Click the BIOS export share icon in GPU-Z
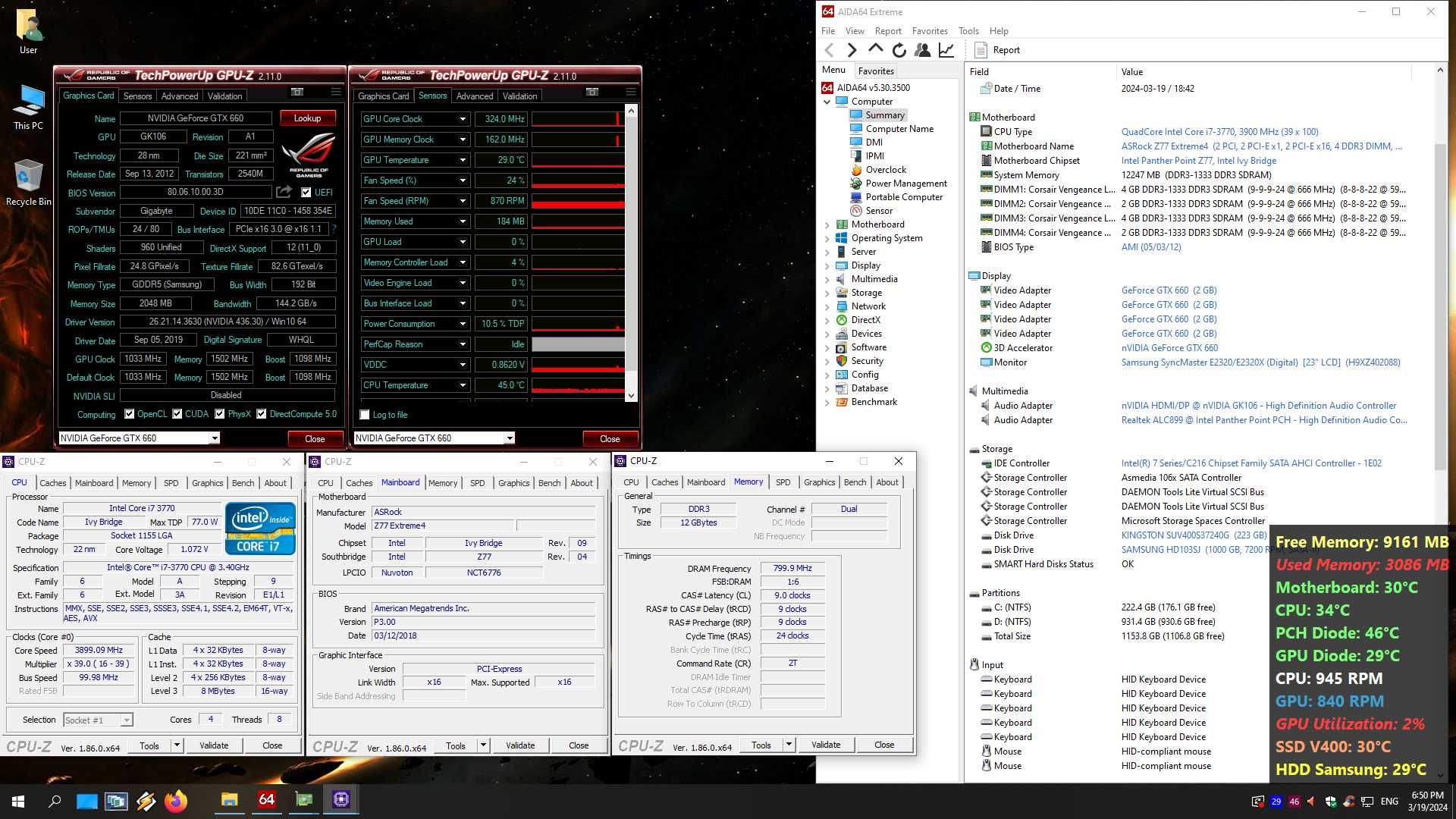This screenshot has height=819, width=1456. click(x=284, y=192)
